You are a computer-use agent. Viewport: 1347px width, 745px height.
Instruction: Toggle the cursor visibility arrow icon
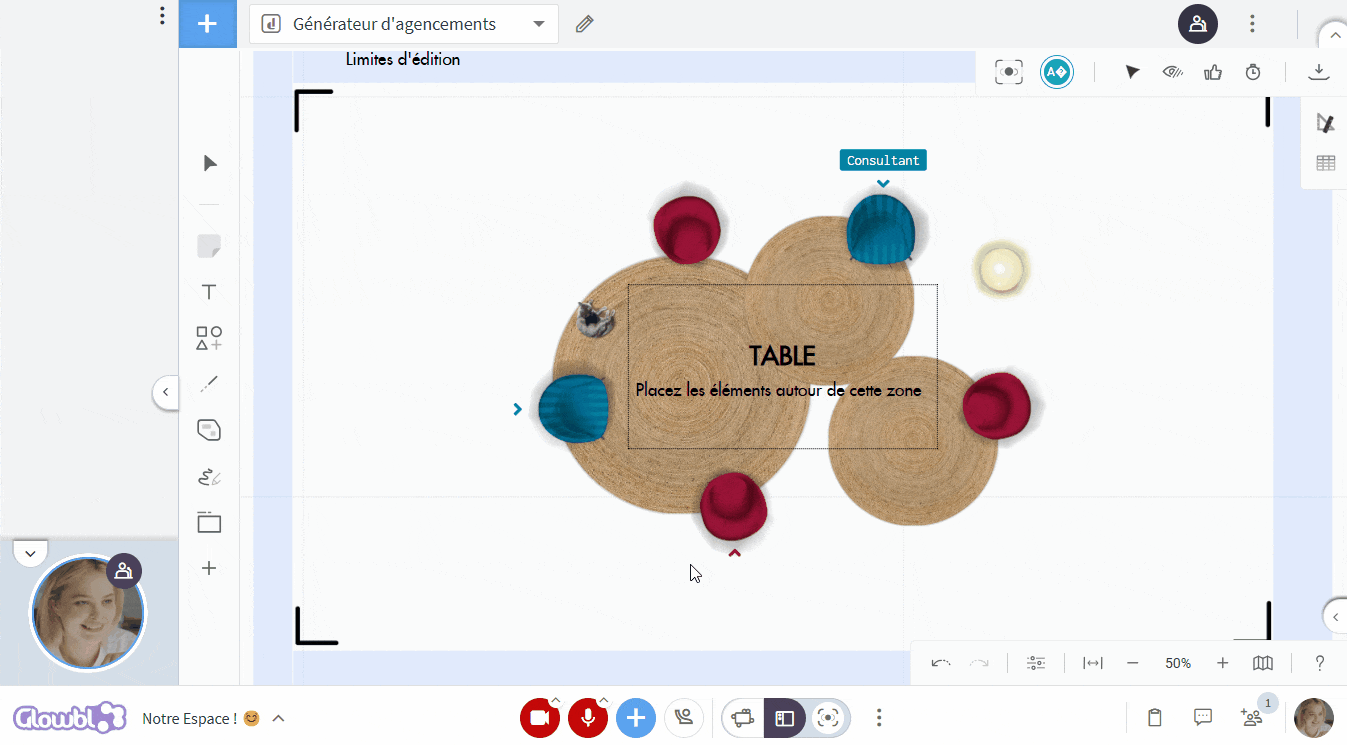tap(1132, 72)
